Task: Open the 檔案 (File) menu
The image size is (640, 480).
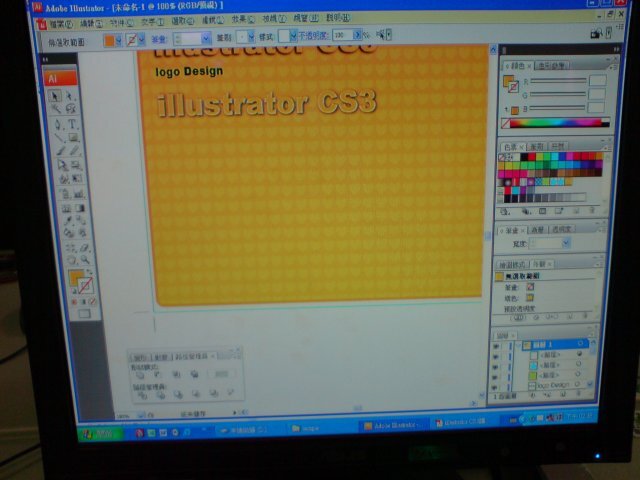Action: [60, 24]
